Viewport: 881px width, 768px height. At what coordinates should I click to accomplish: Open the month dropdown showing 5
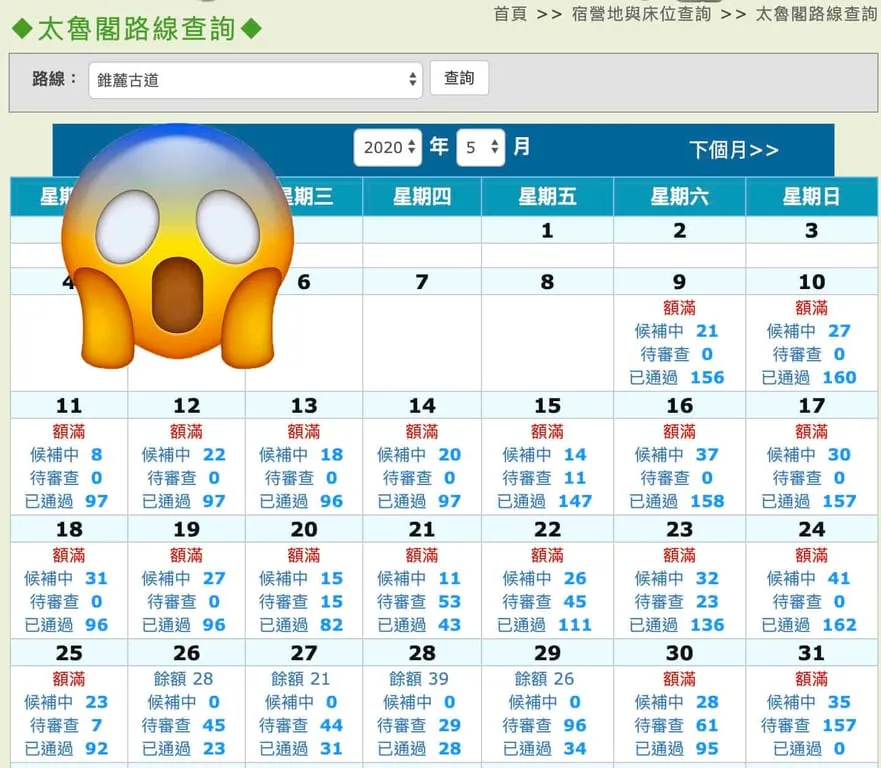point(481,148)
